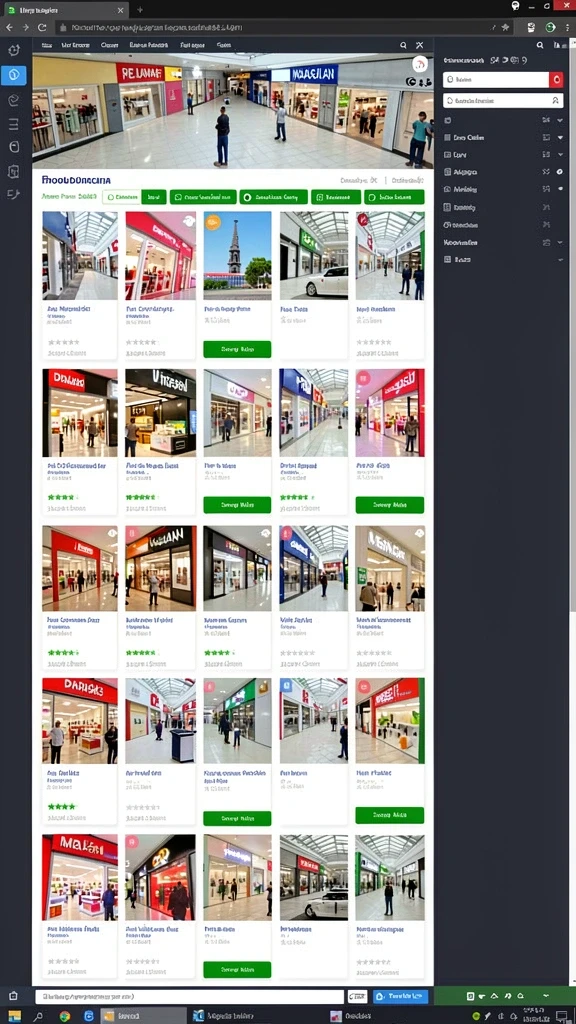Viewport: 576px width, 1024px height.
Task: Select the first item in page navigation menu
Action: [46, 46]
